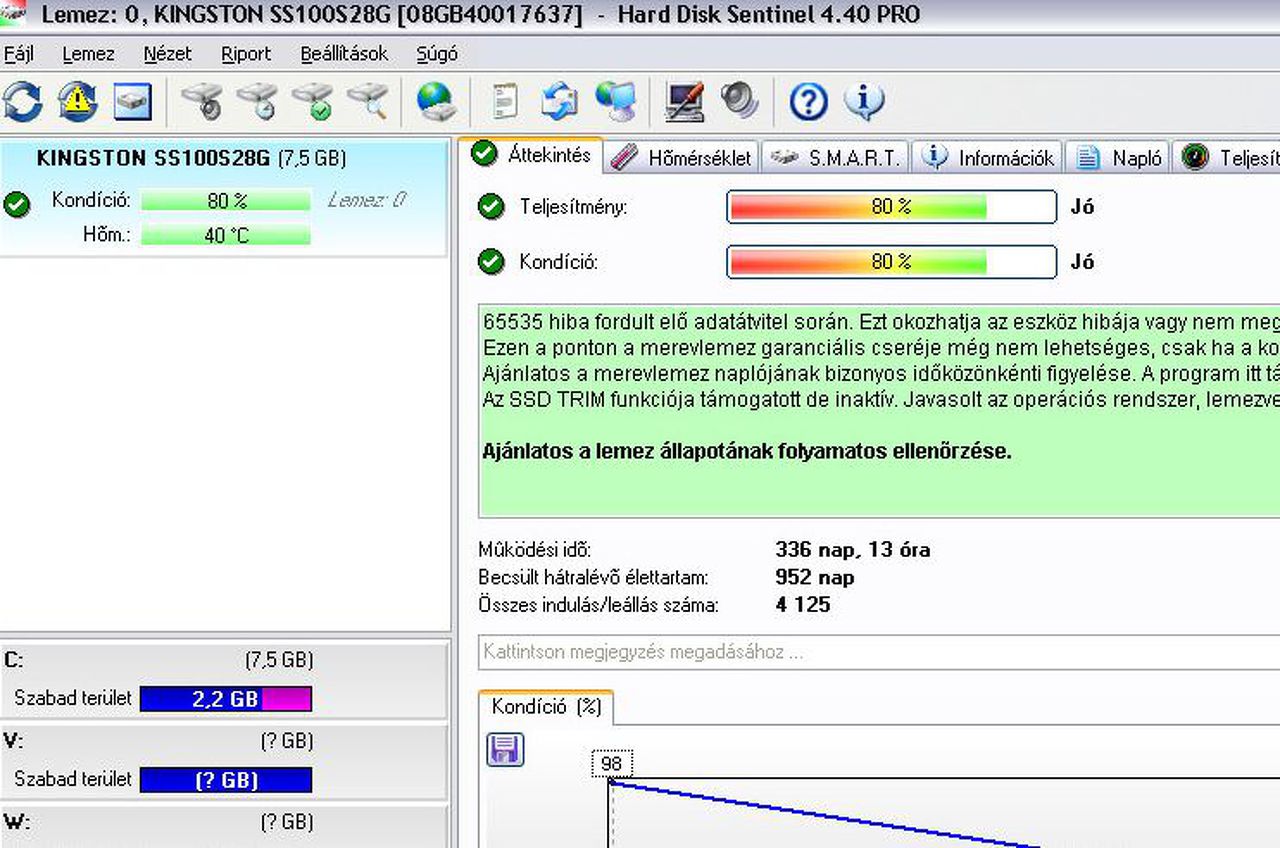Click the 98 data label on the chart
Image resolution: width=1280 pixels, height=848 pixels.
[x=612, y=764]
